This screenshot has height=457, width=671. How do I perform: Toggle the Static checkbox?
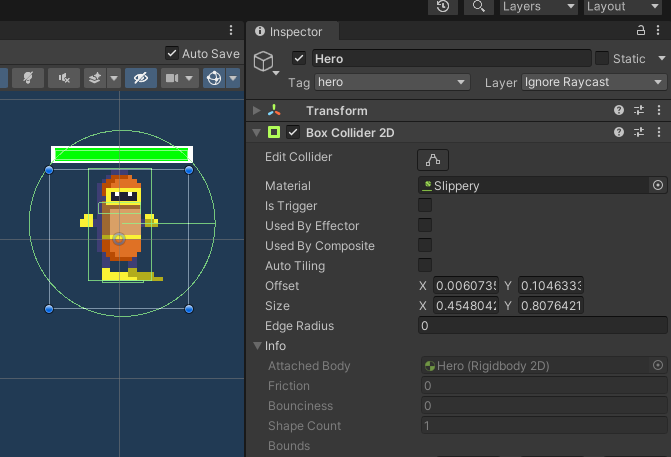(602, 58)
